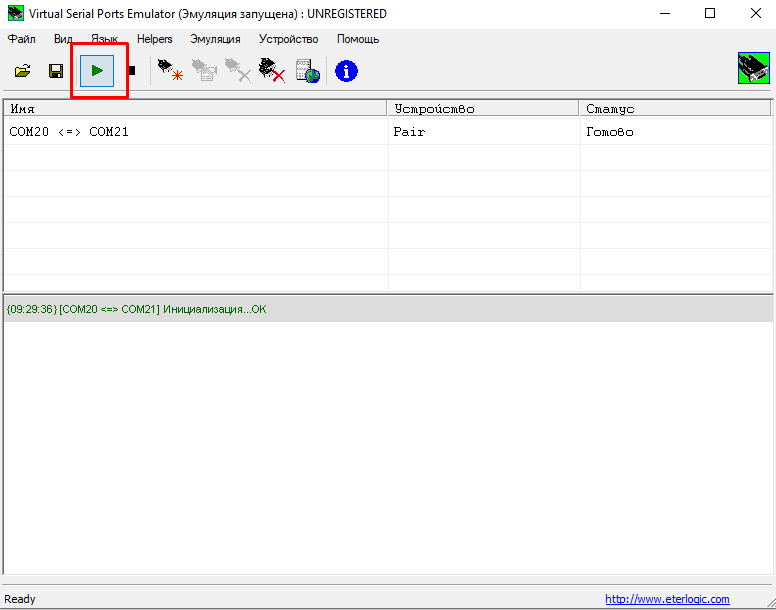Delete all devices icon with red X
776x610 pixels.
[x=272, y=70]
